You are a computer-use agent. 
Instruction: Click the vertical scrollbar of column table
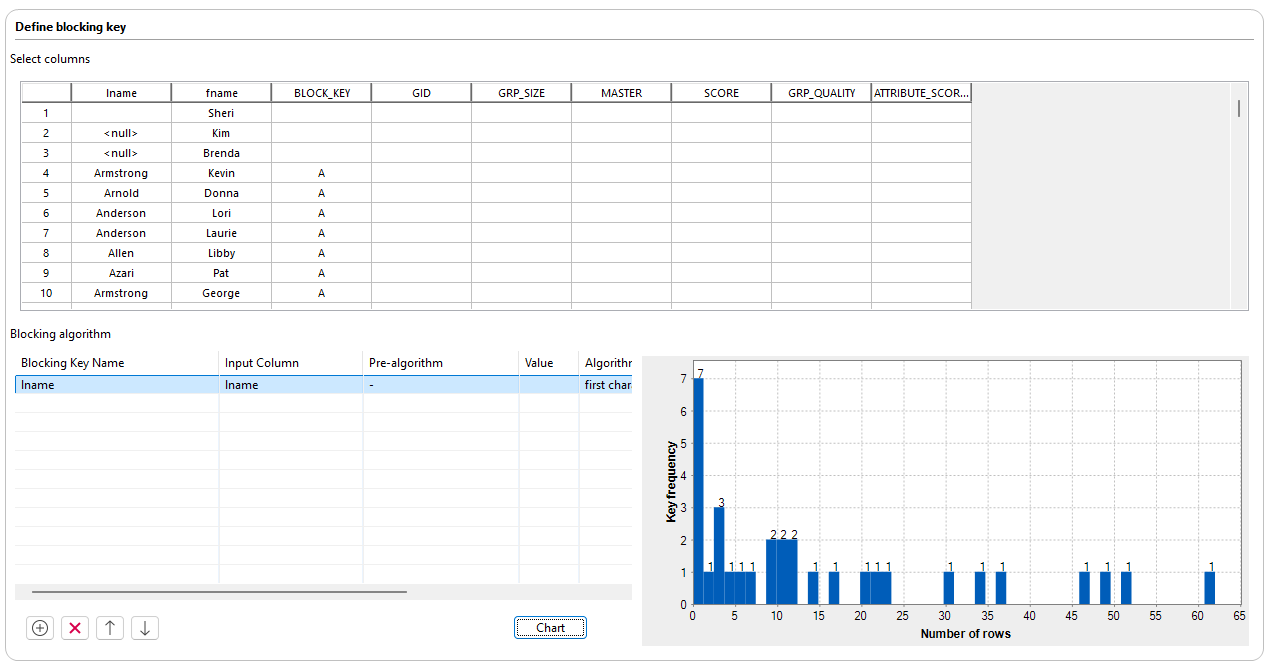(1239, 109)
